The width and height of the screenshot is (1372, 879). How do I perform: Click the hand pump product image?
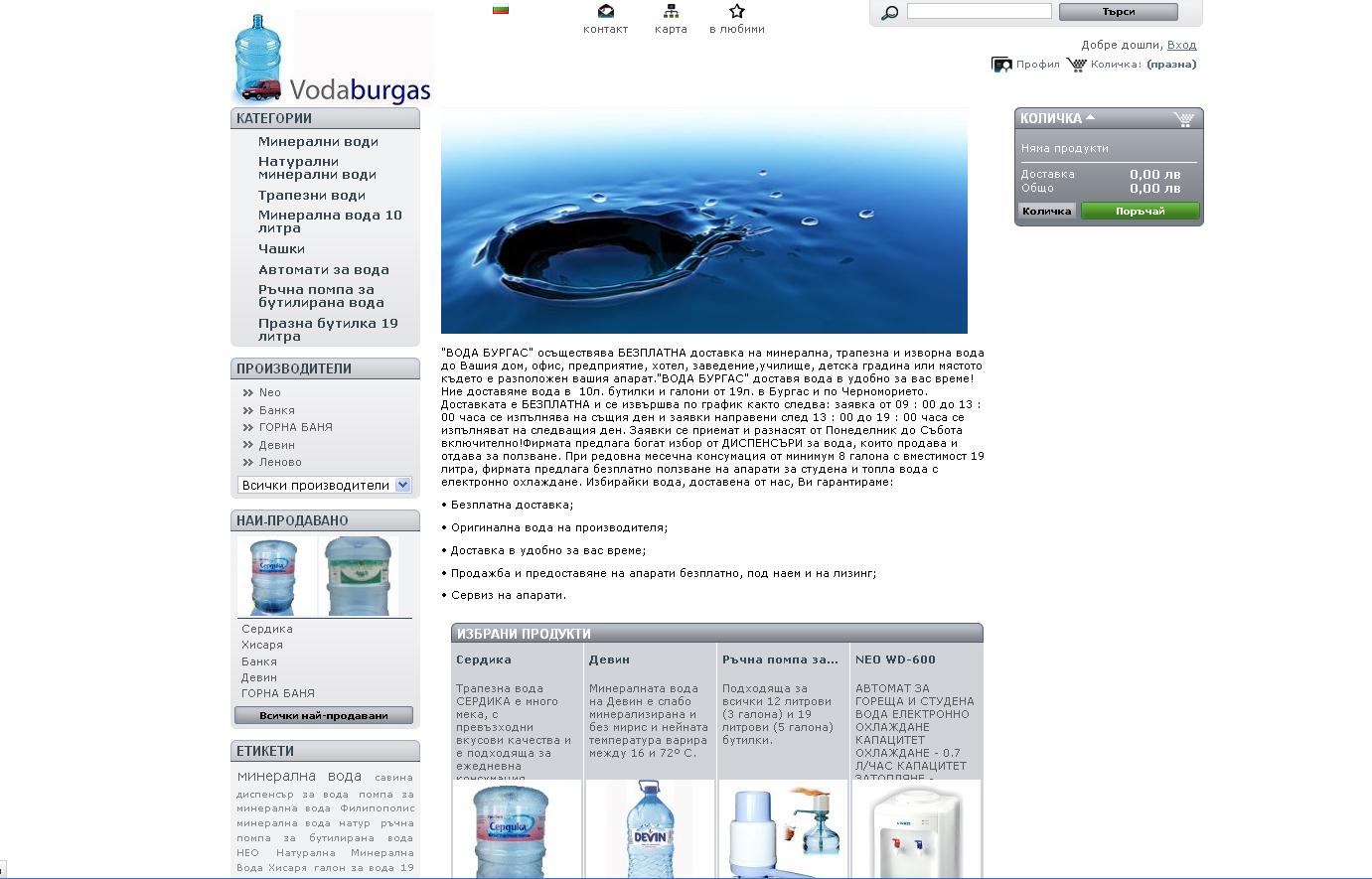783,829
